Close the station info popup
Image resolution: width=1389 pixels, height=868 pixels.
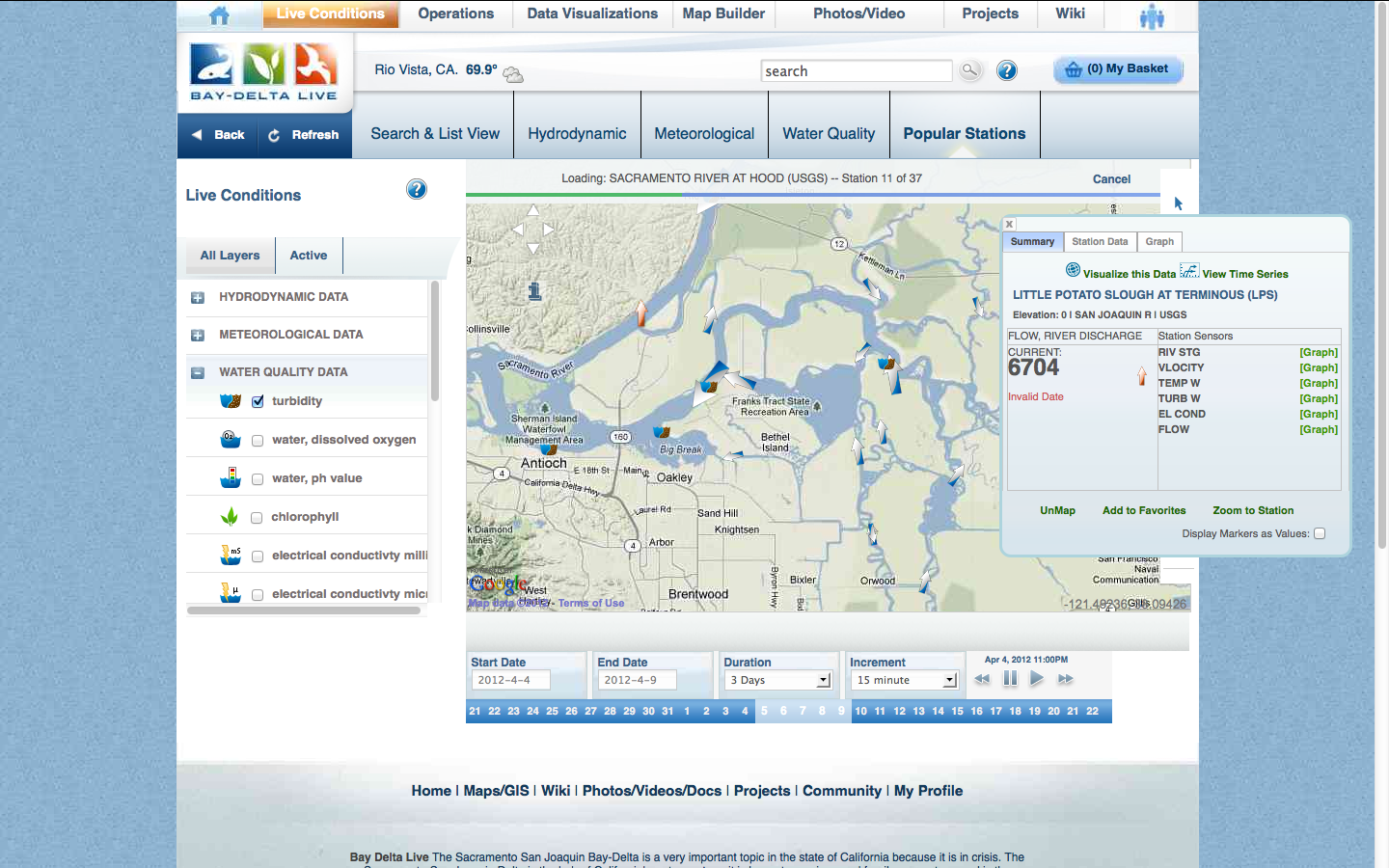pos(1010,224)
